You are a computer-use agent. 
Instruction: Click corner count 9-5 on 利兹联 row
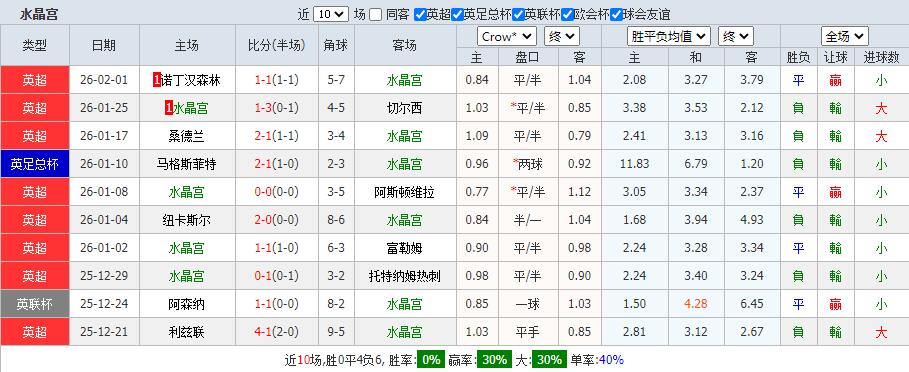336,333
